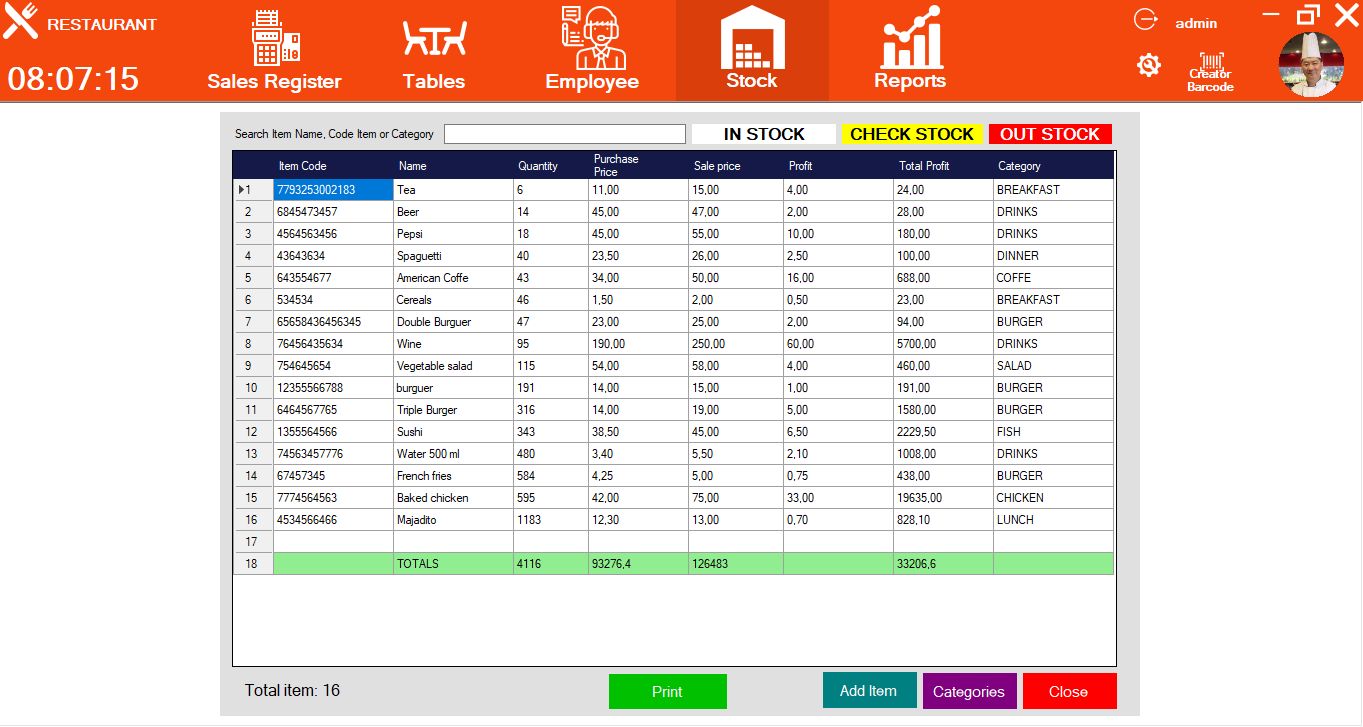Filter by CHECK STOCK yellow button

coord(912,134)
